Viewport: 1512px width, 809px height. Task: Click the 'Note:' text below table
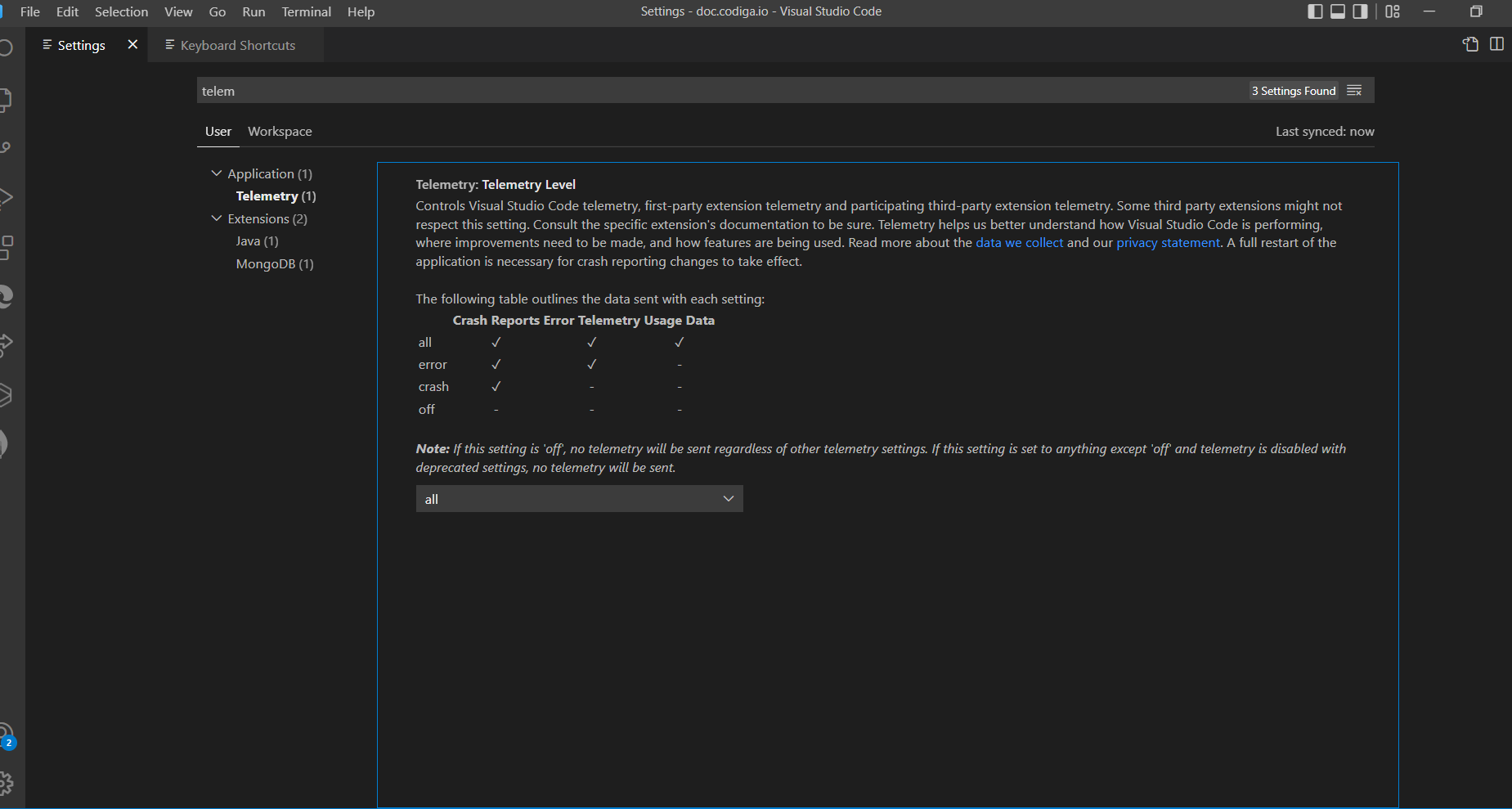[x=433, y=449]
